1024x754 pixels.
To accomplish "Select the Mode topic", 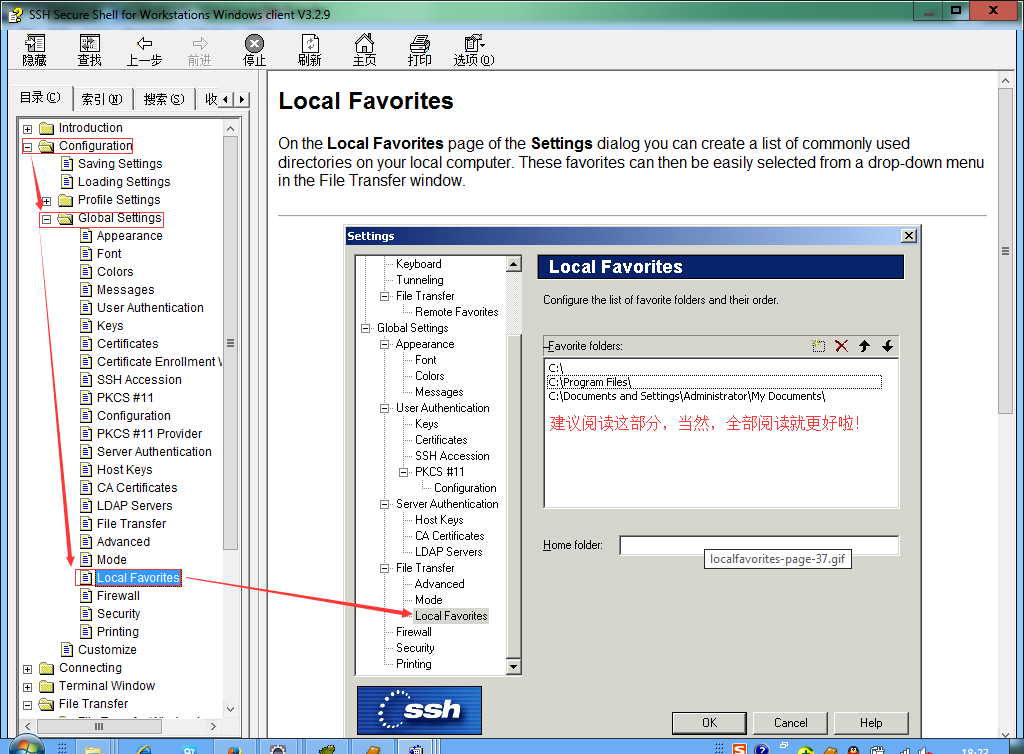I will [112, 559].
